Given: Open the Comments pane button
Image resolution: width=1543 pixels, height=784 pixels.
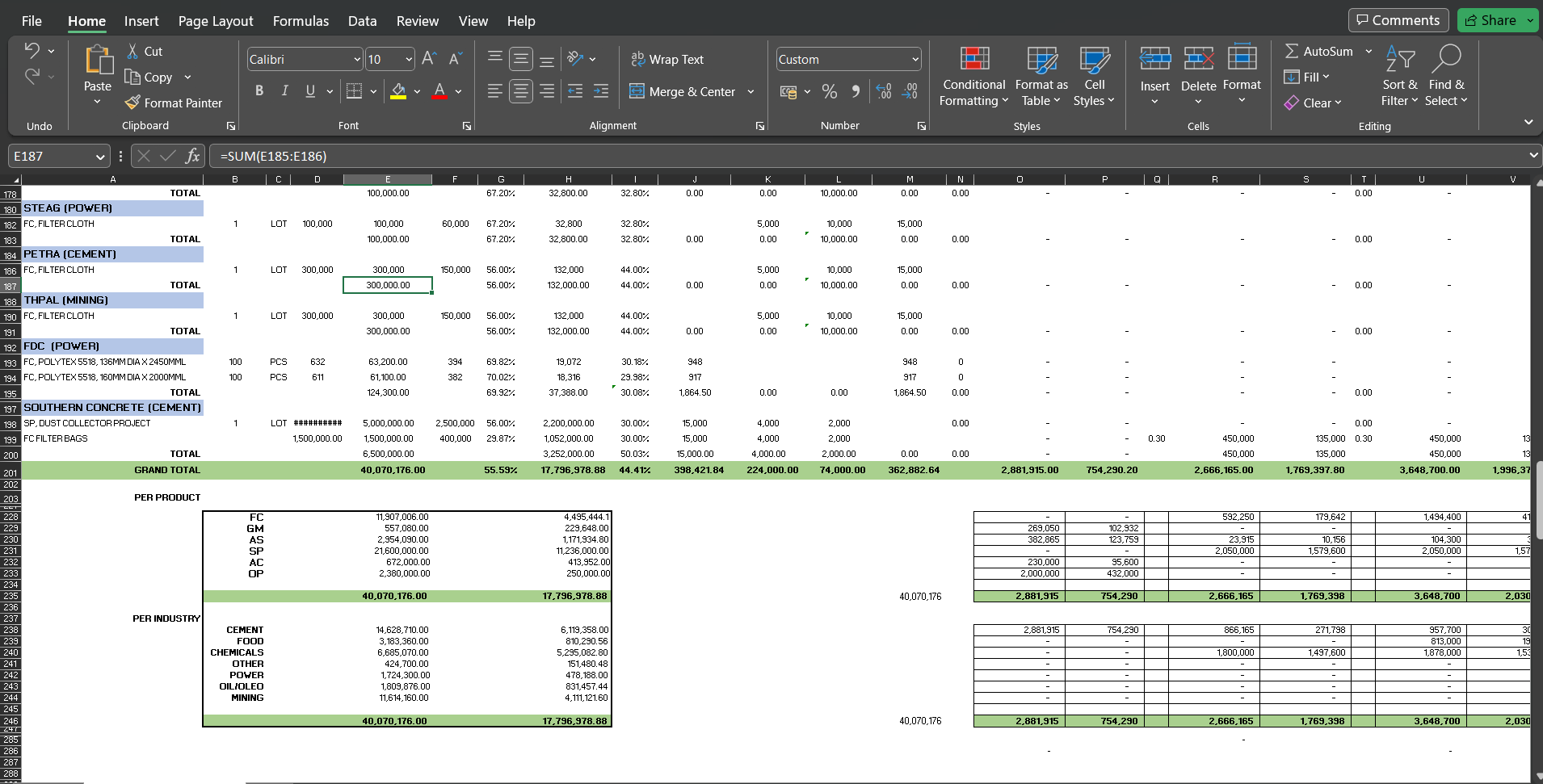Looking at the screenshot, I should click(x=1398, y=20).
